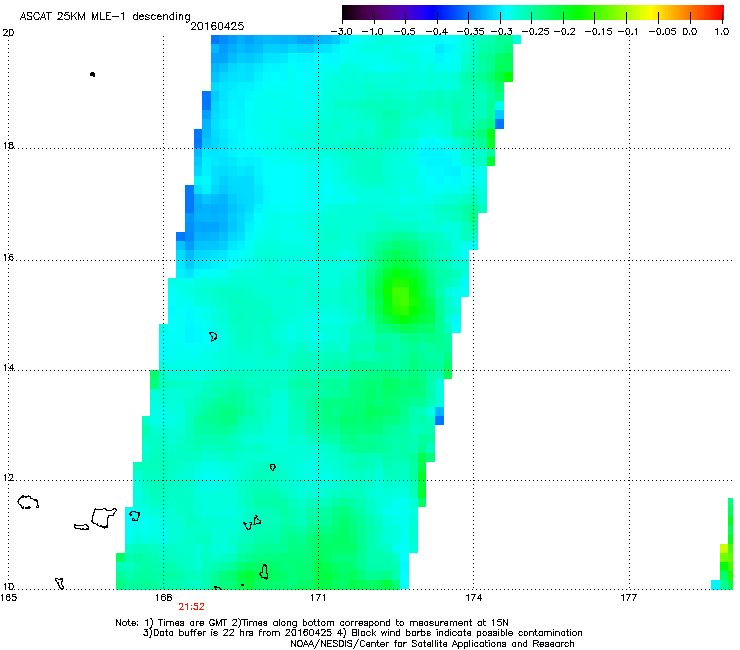Viewport: 740px width, 650px height.
Task: Click the twin island outlines near 11N 169.7E
Action: click(x=252, y=523)
